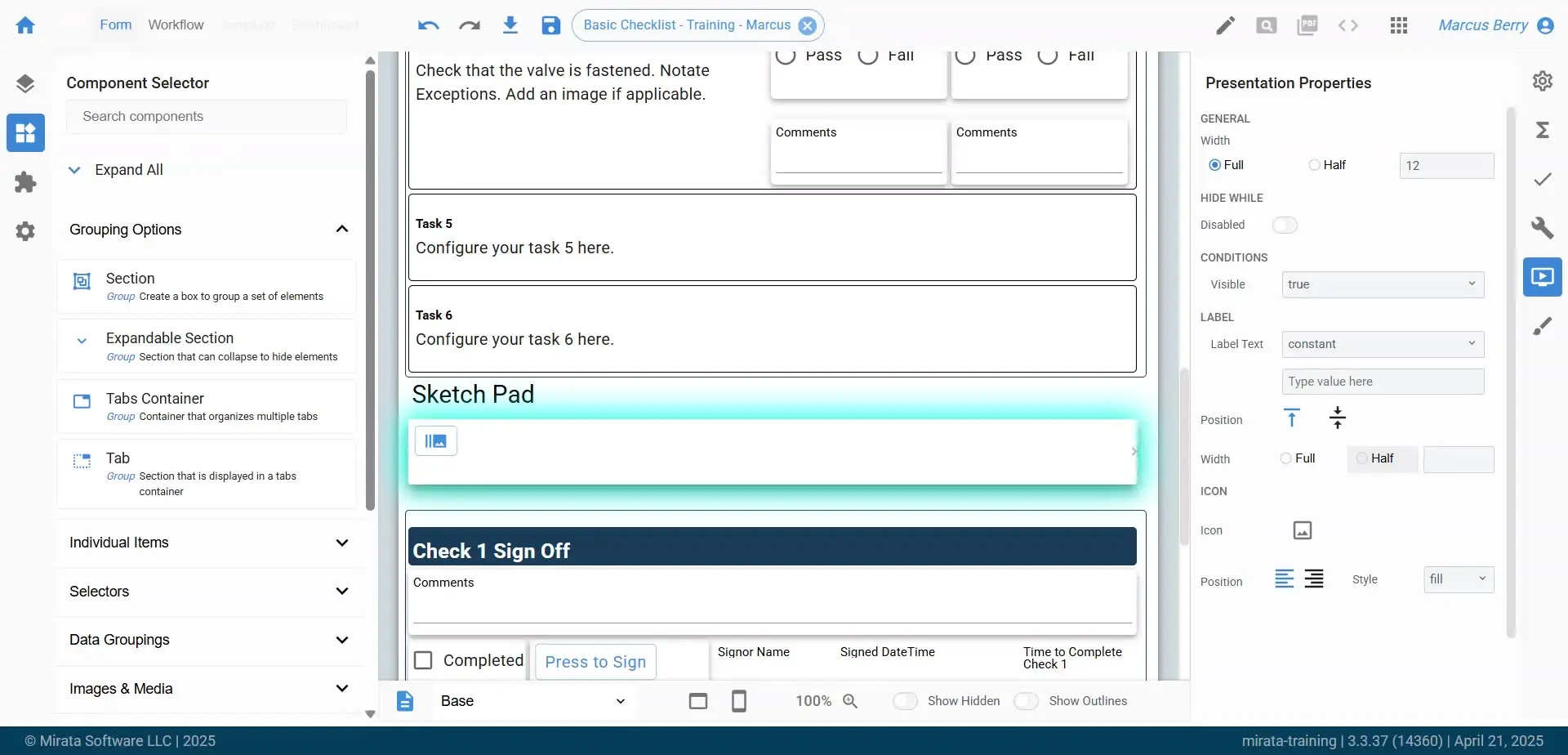
Task: Switch to the styling paintbrush panel
Action: tap(1543, 325)
